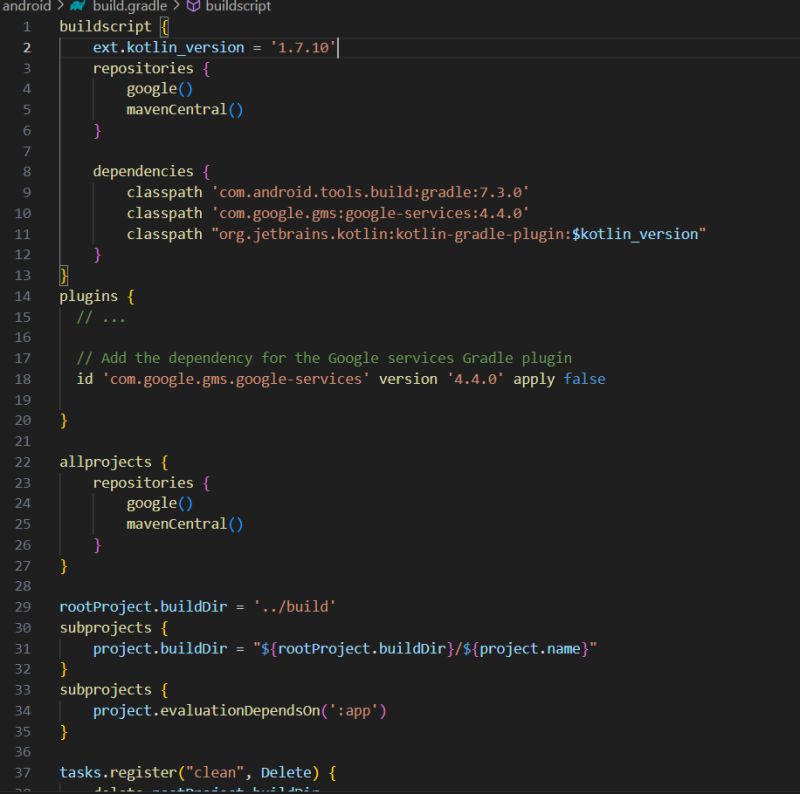Click 'google()' on line 4

click(x=160, y=89)
